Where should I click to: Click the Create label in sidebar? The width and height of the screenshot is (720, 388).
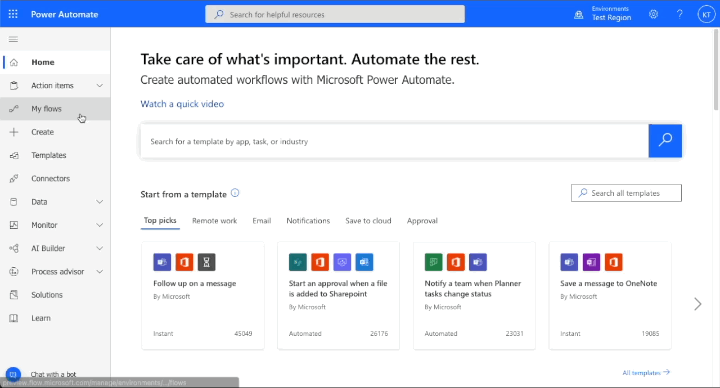(x=43, y=132)
